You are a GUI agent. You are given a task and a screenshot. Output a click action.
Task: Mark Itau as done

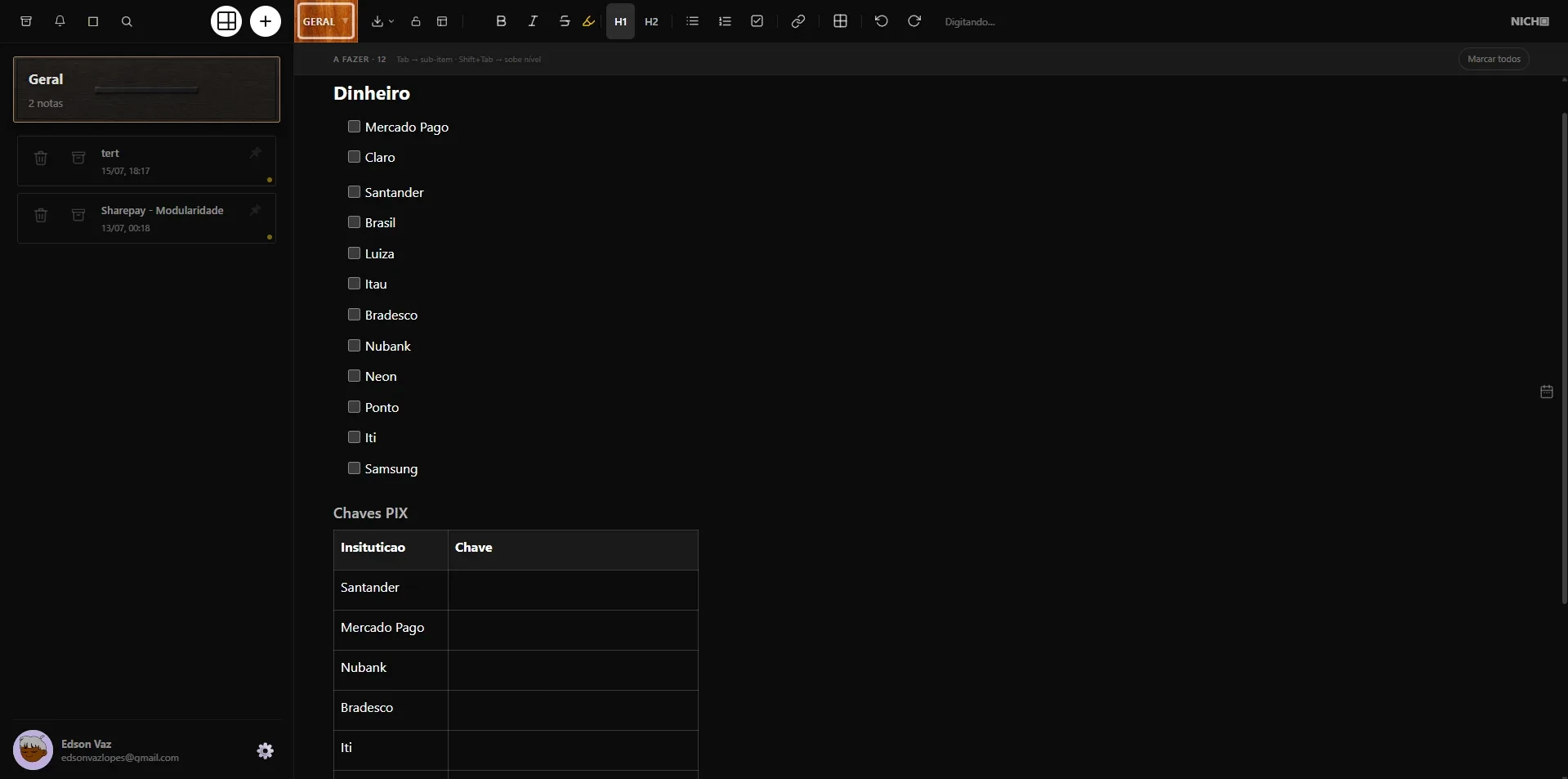(x=354, y=284)
